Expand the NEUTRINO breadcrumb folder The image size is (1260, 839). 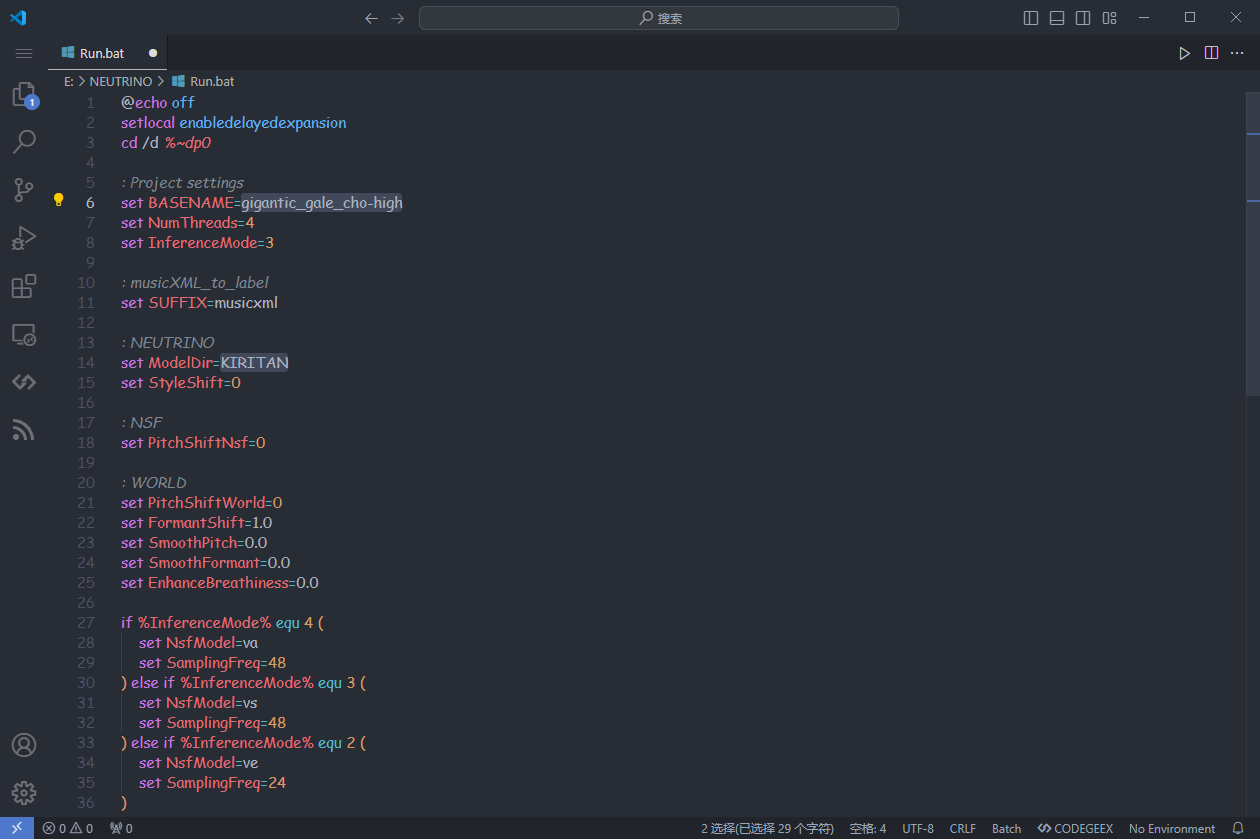pyautogui.click(x=120, y=81)
